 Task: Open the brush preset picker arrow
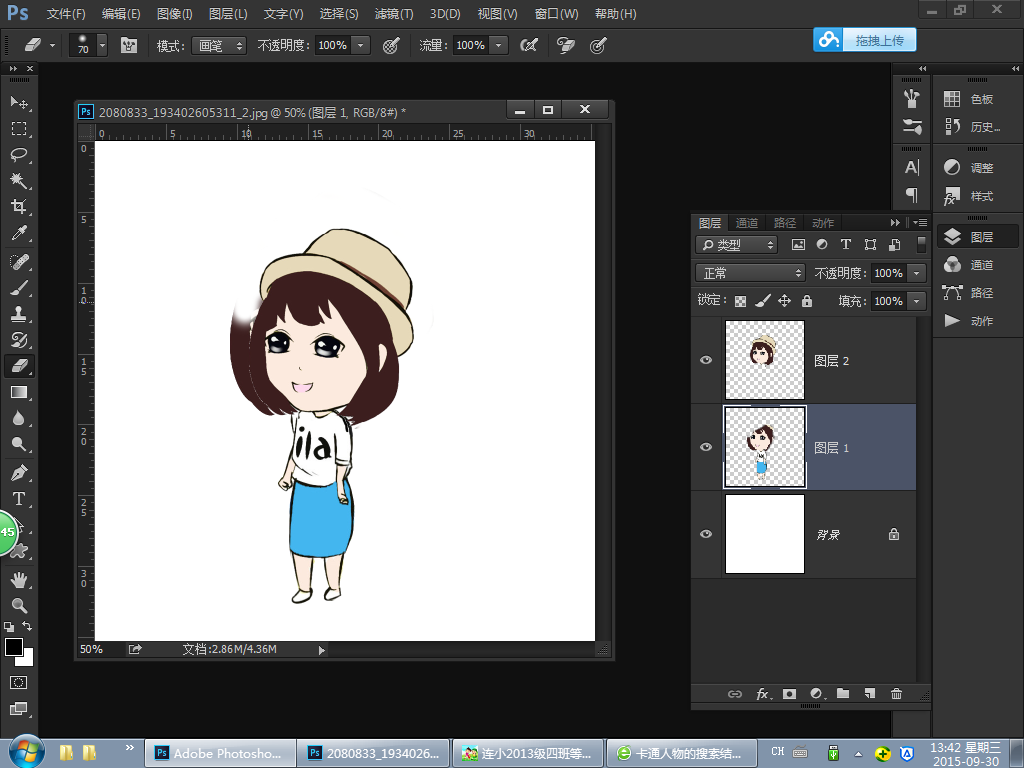click(x=103, y=45)
